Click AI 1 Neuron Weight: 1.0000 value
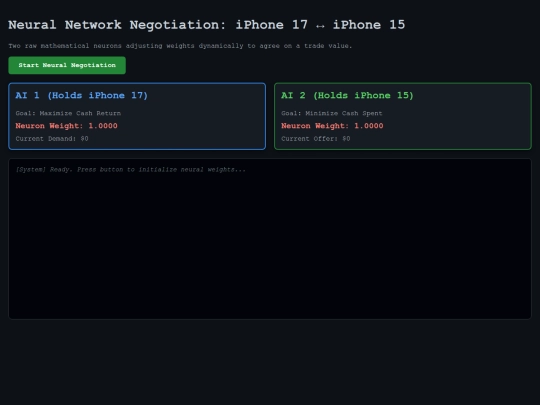Screen dimensions: 540x405 [66, 126]
